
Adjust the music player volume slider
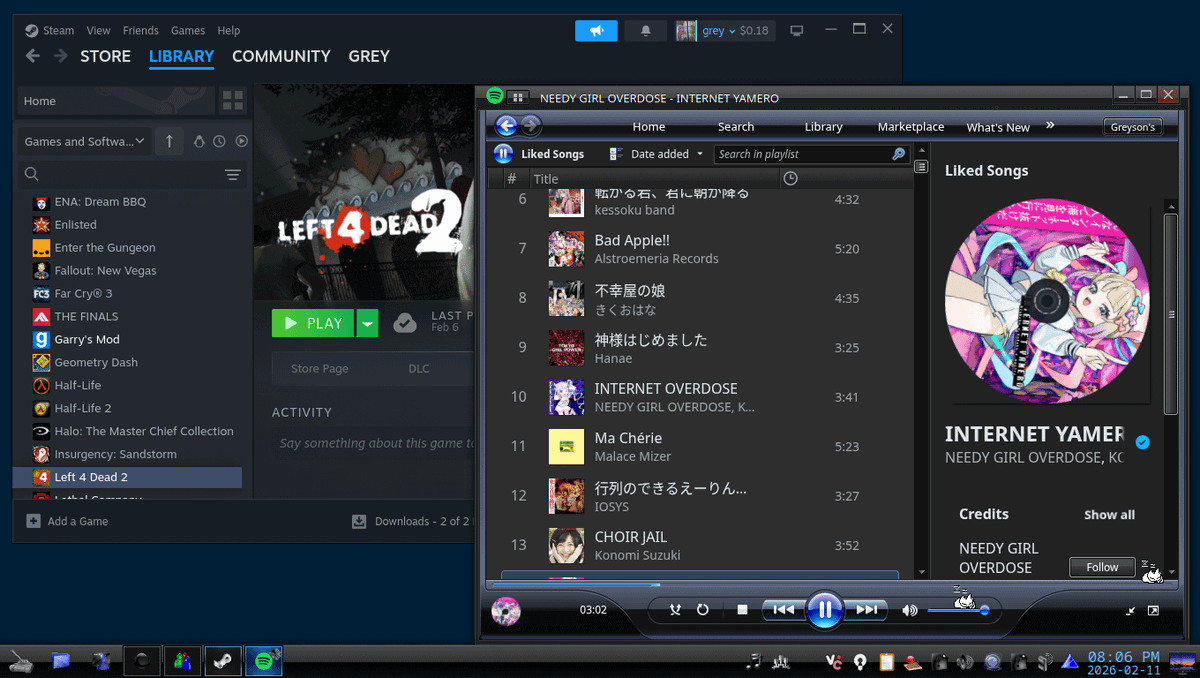coord(958,610)
